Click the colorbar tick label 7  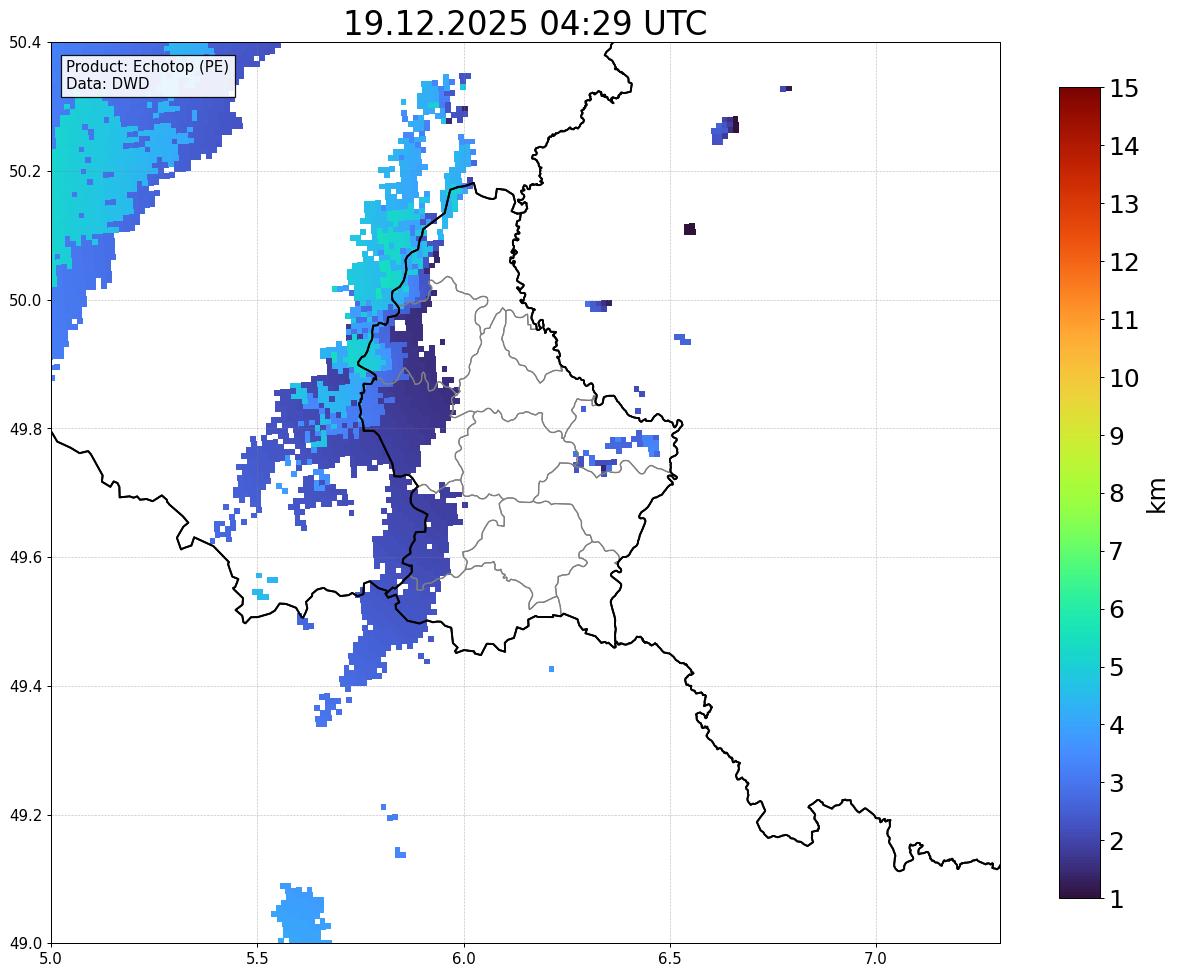(1117, 551)
